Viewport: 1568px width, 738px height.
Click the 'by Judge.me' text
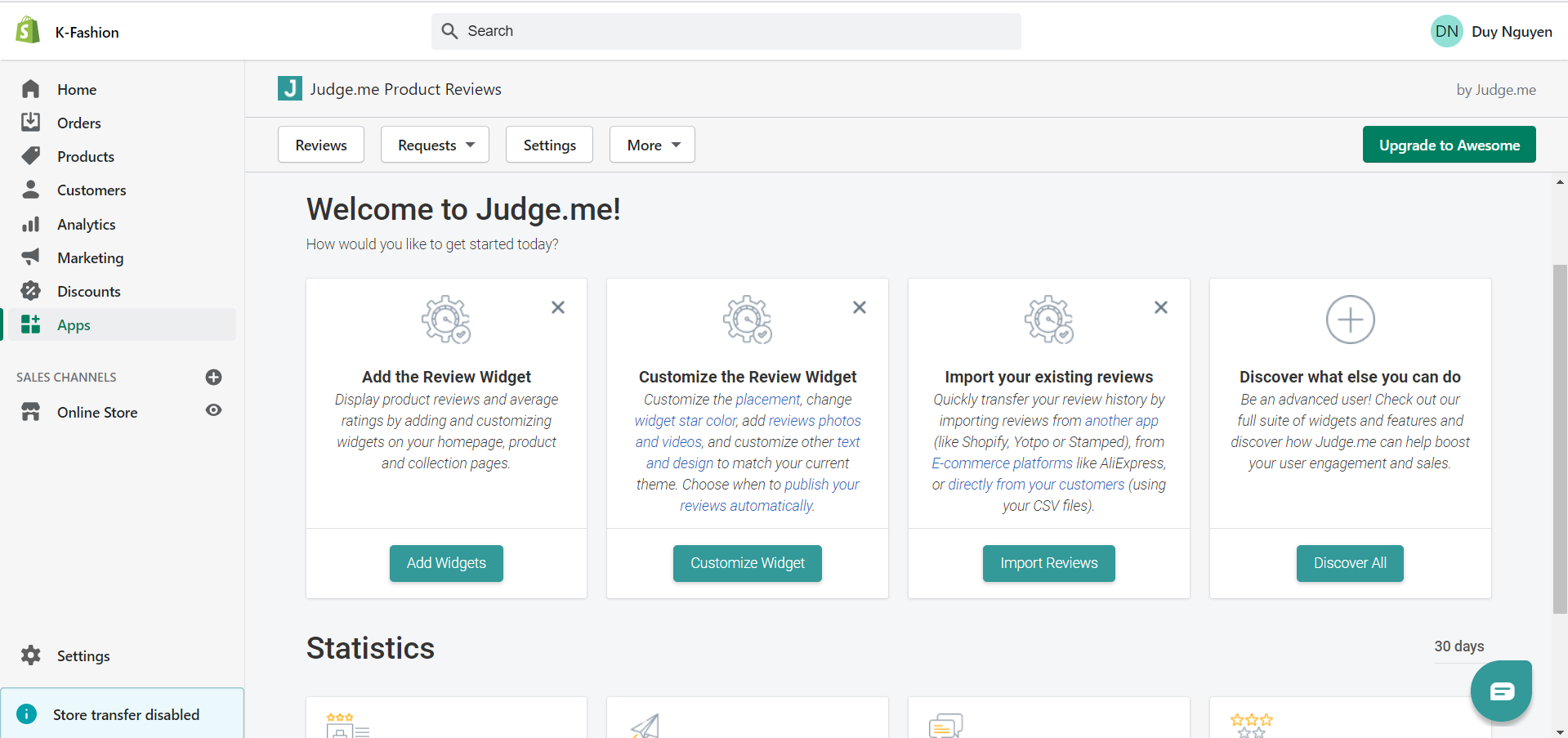(x=1496, y=90)
